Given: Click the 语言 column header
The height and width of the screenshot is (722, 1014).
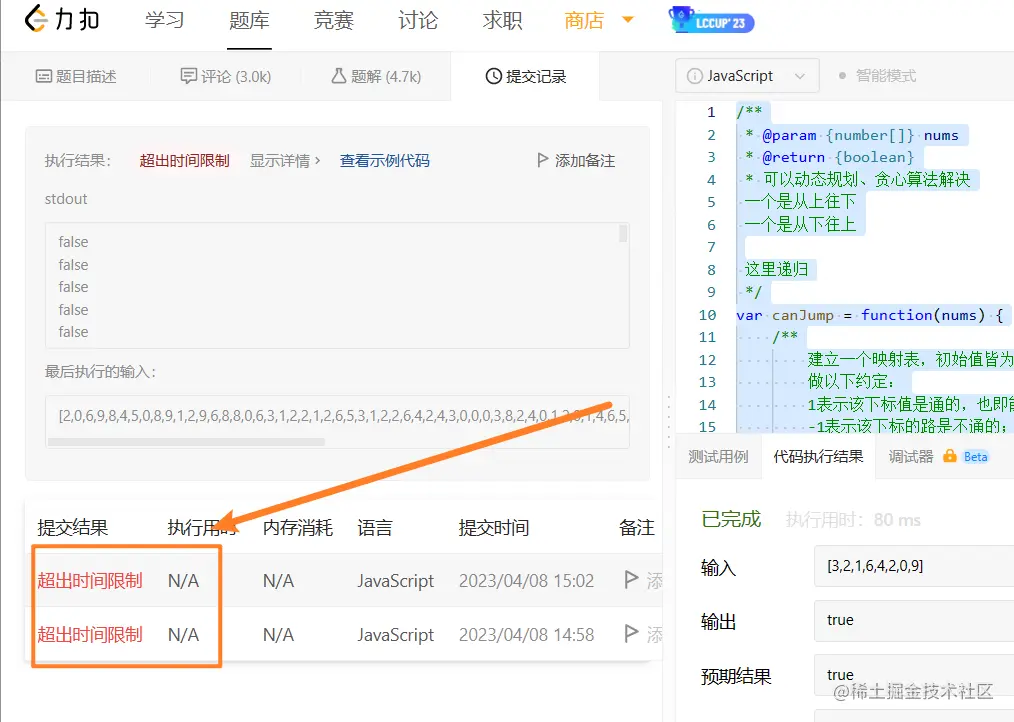Looking at the screenshot, I should (x=375, y=528).
